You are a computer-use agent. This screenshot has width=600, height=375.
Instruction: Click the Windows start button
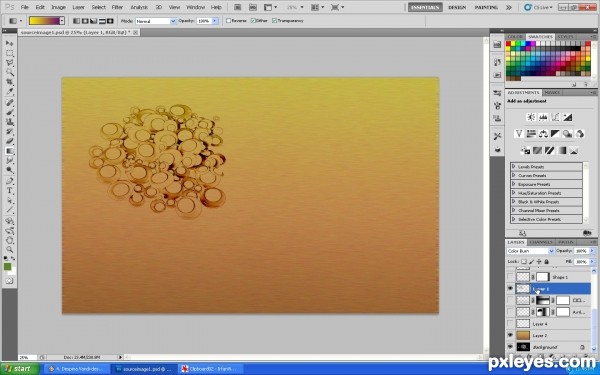click(19, 369)
